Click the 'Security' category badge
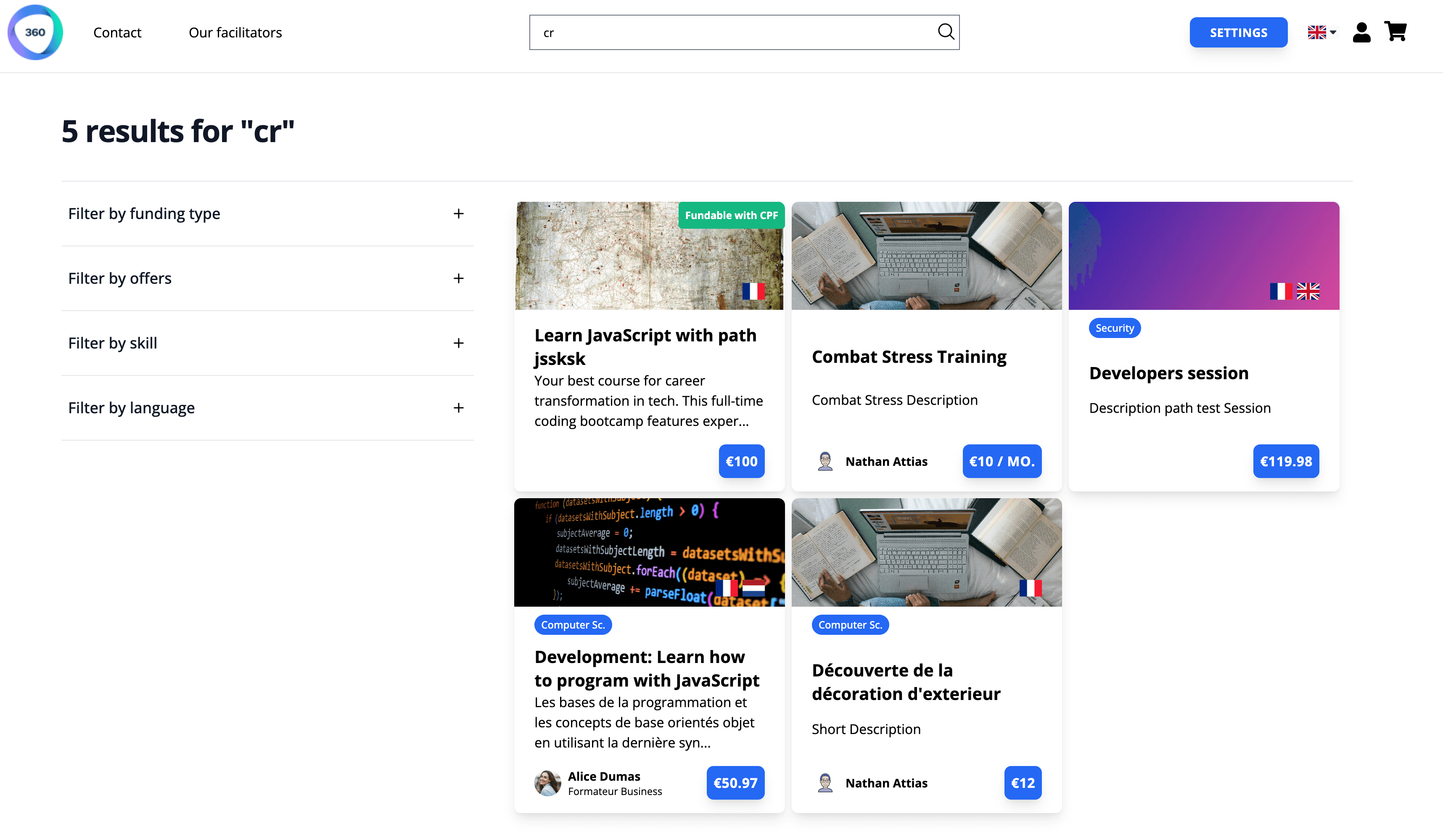 [1114, 328]
